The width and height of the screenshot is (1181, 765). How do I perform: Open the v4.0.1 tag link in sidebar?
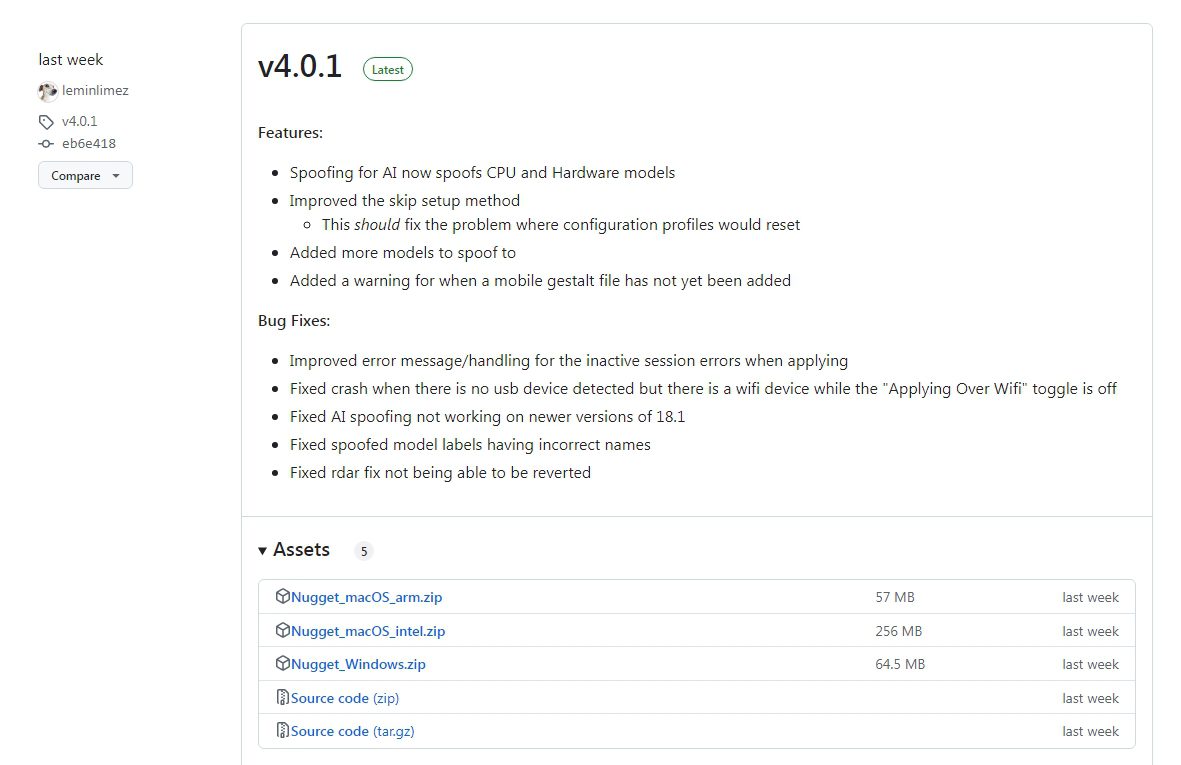[79, 121]
